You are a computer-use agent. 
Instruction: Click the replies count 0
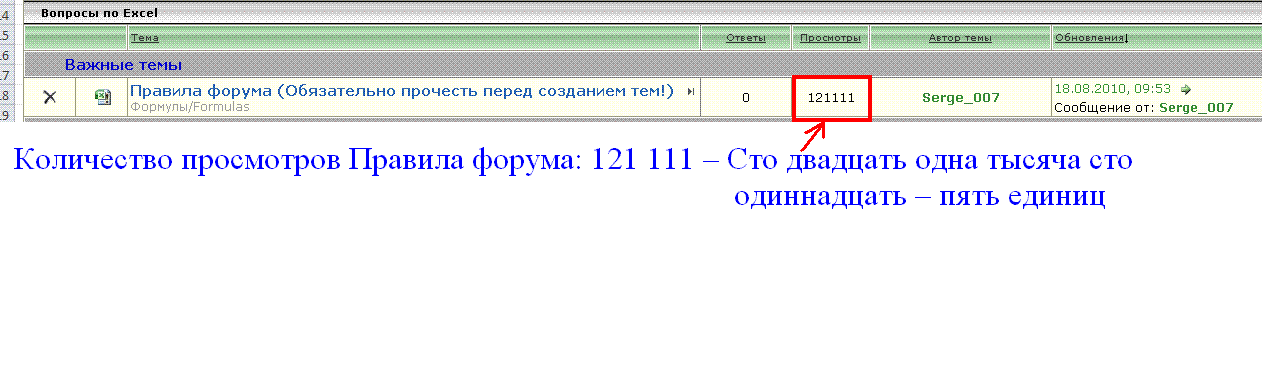[746, 98]
